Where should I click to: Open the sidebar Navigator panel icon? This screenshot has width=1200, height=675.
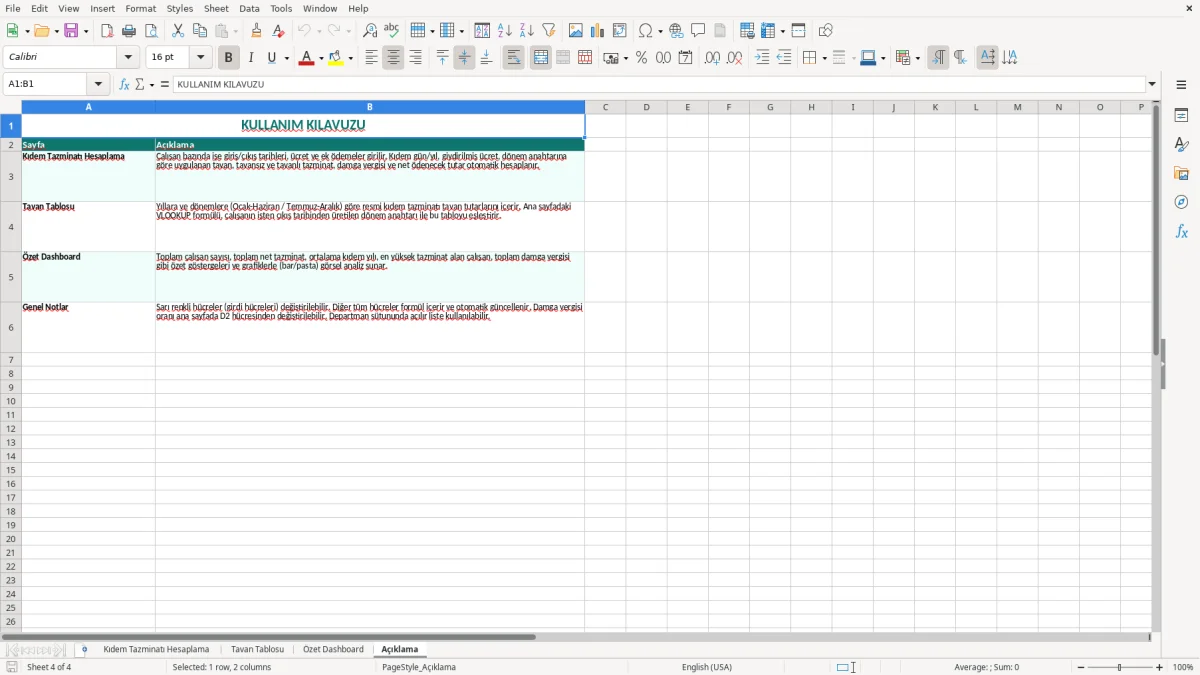(1181, 202)
